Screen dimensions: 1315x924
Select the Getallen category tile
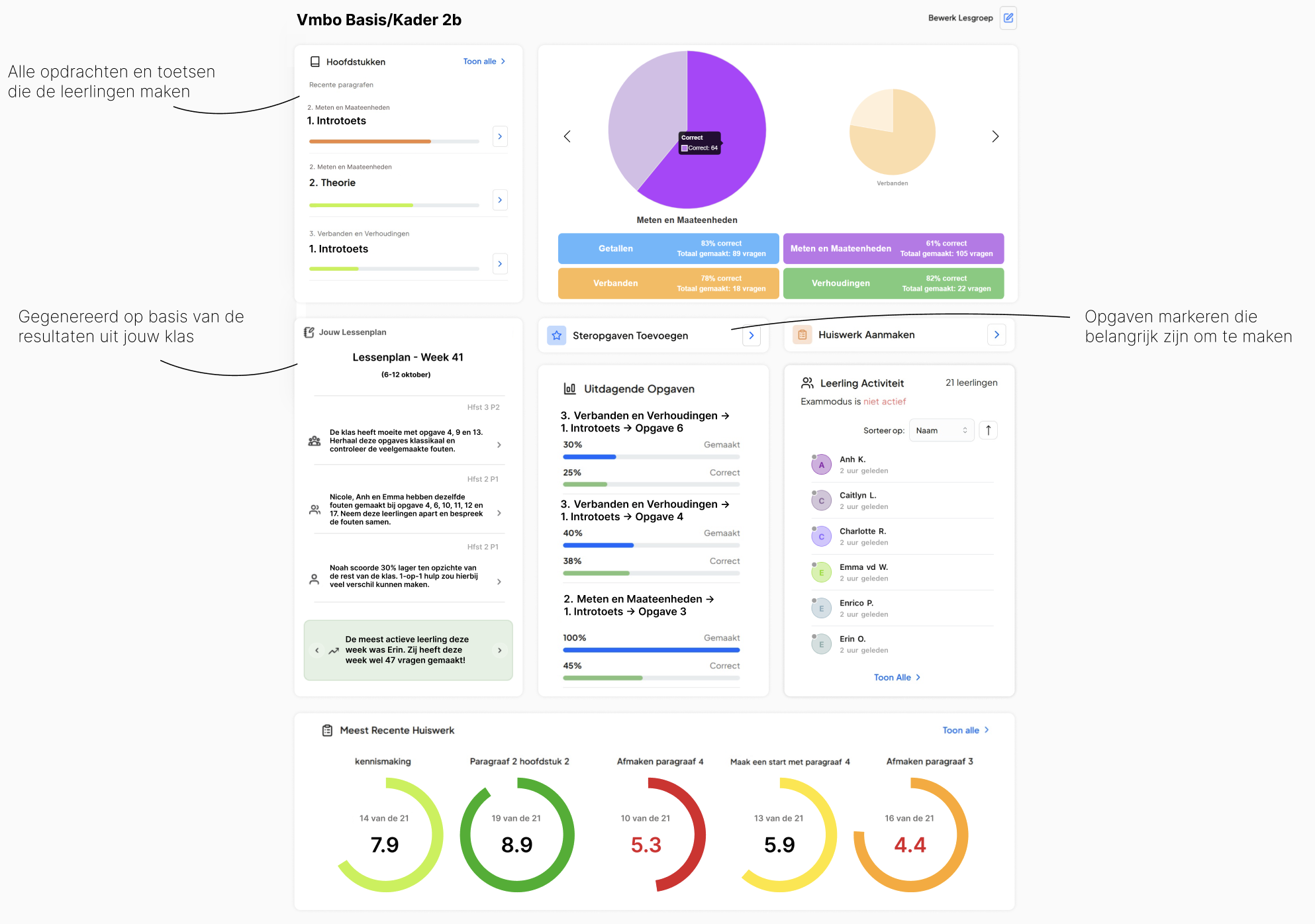[x=668, y=248]
